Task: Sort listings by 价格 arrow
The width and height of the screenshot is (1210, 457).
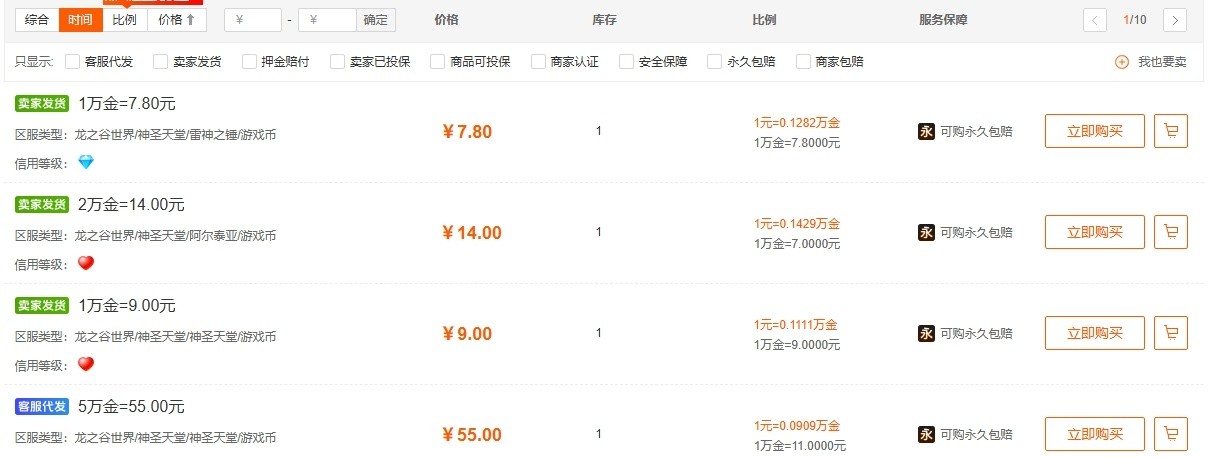Action: (177, 20)
